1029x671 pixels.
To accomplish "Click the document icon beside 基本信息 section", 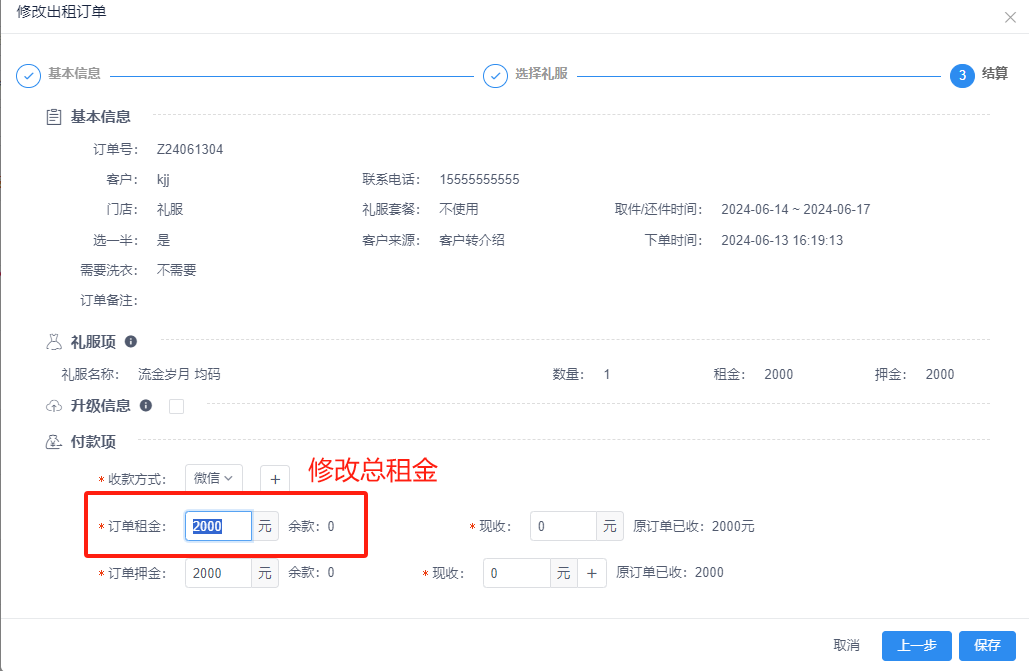I will [55, 116].
